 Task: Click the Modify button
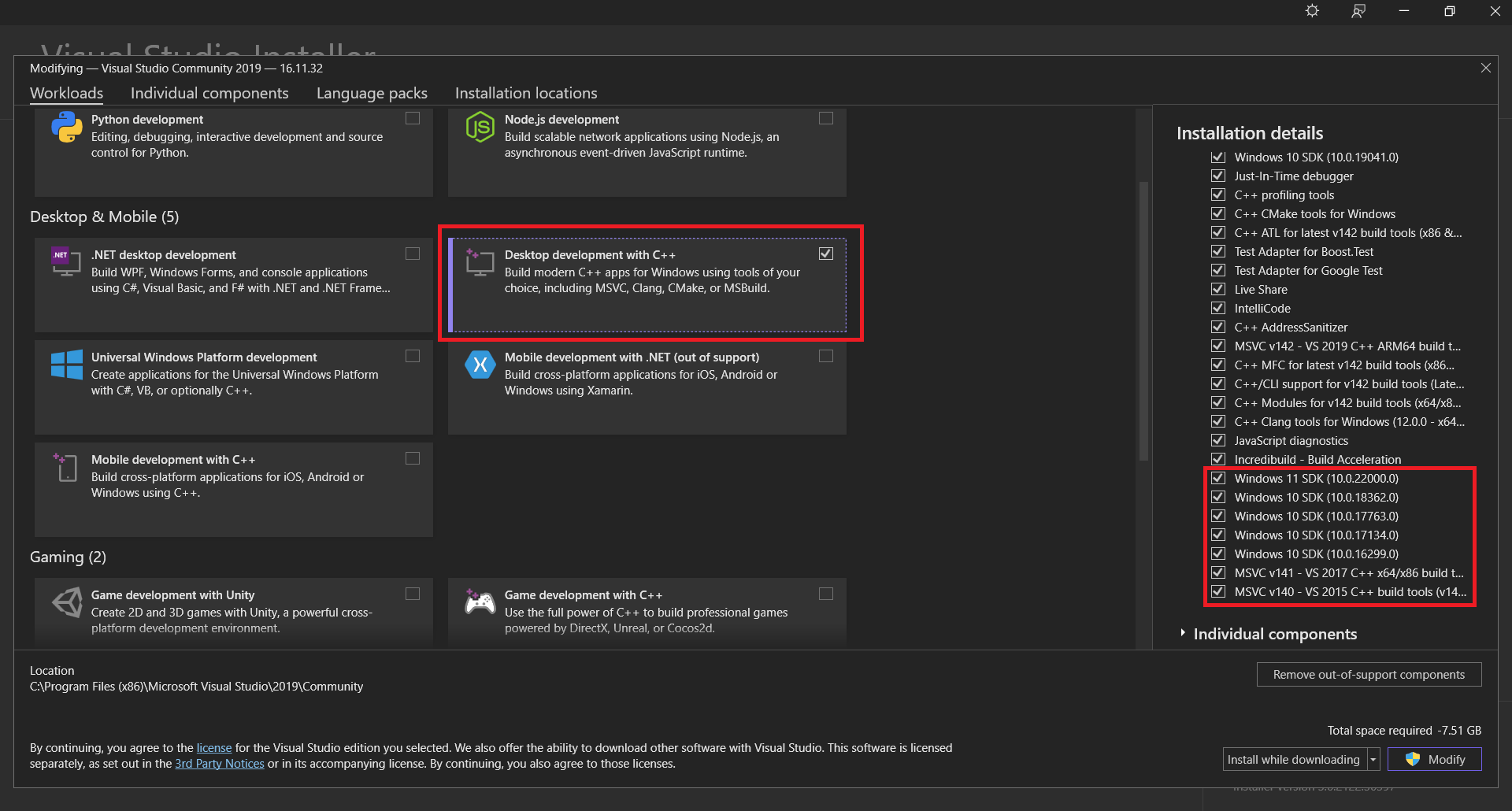click(1434, 759)
